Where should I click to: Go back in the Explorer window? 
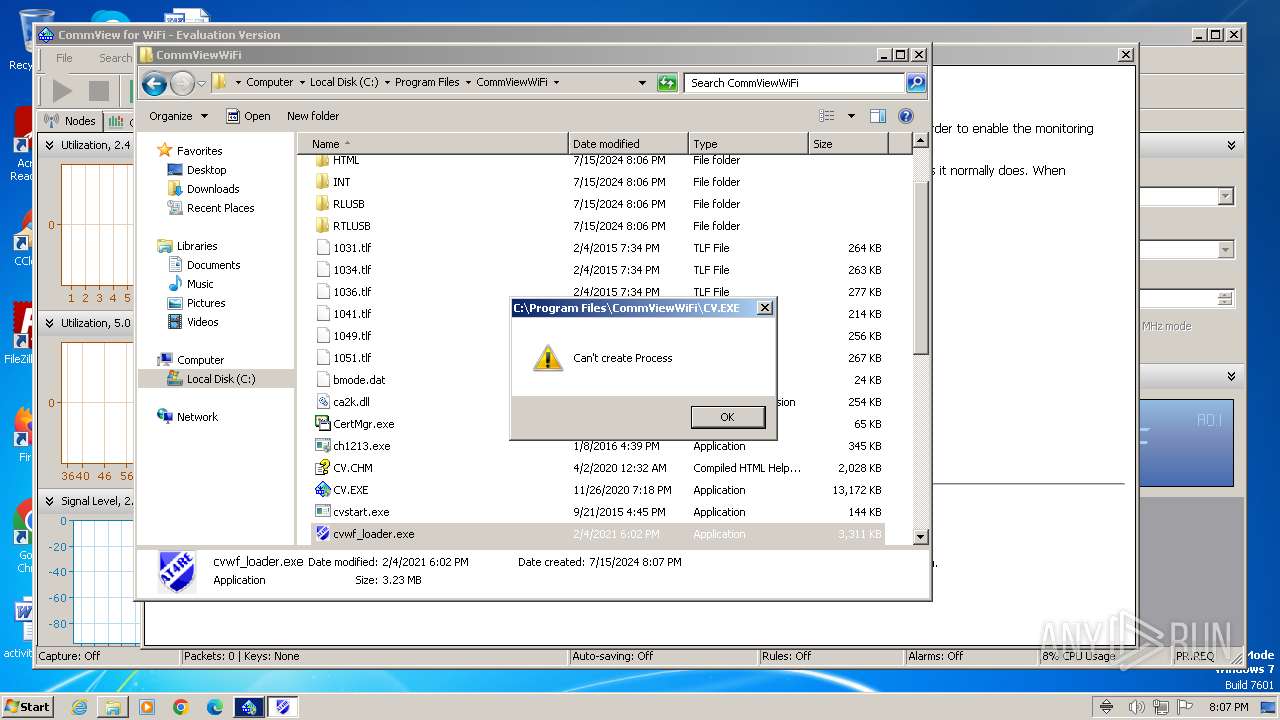[154, 83]
